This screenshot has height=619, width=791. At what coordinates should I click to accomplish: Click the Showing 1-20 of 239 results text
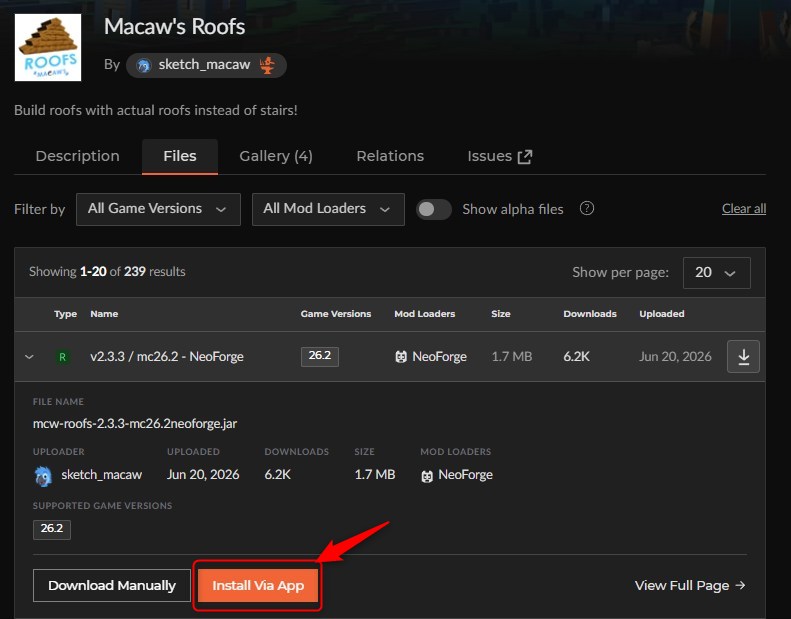click(107, 271)
